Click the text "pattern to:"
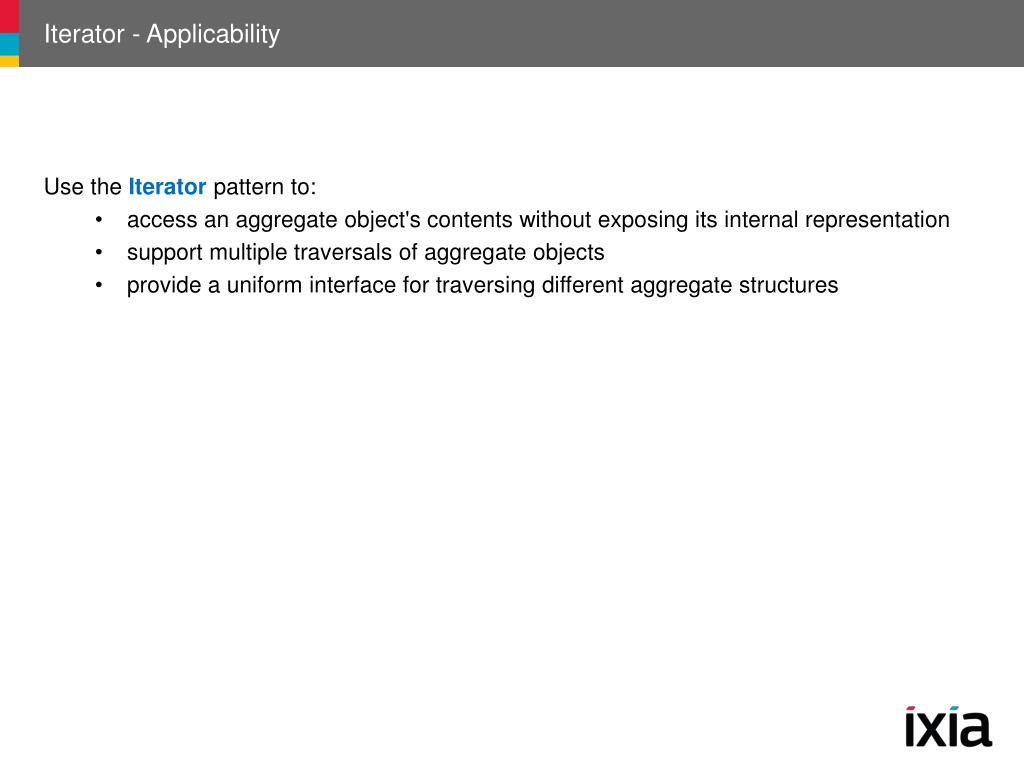Viewport: 1024px width, 768px height. 264,187
